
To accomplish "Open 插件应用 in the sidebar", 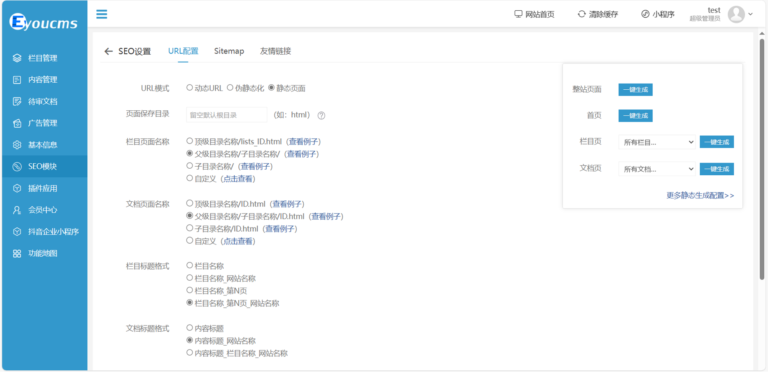I will click(x=45, y=188).
